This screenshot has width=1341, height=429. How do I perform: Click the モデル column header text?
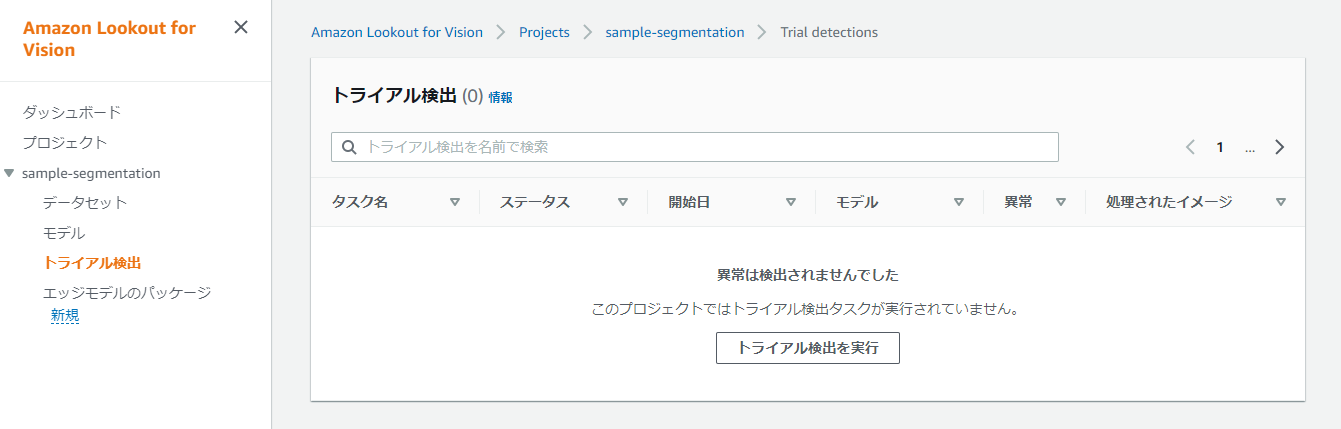pos(857,202)
